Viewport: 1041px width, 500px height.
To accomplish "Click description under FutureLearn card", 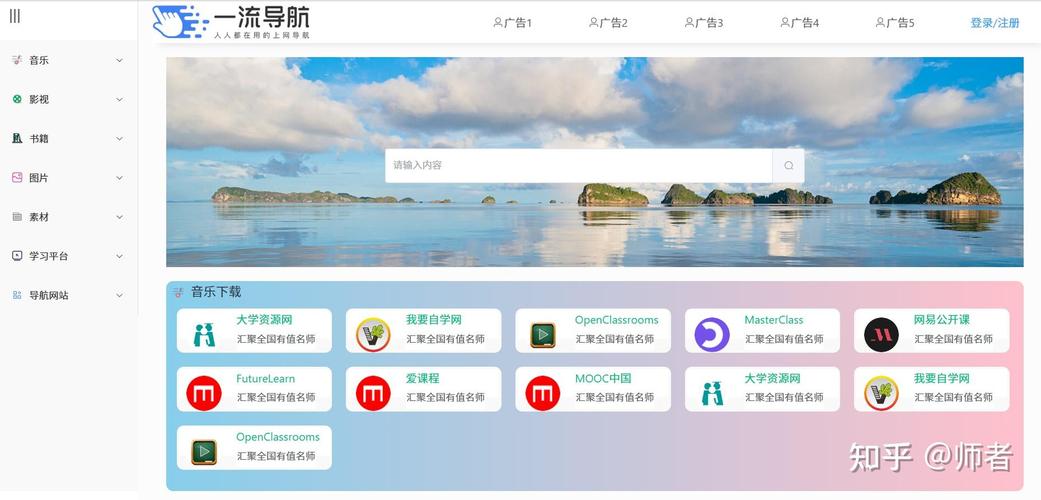I will pos(276,397).
